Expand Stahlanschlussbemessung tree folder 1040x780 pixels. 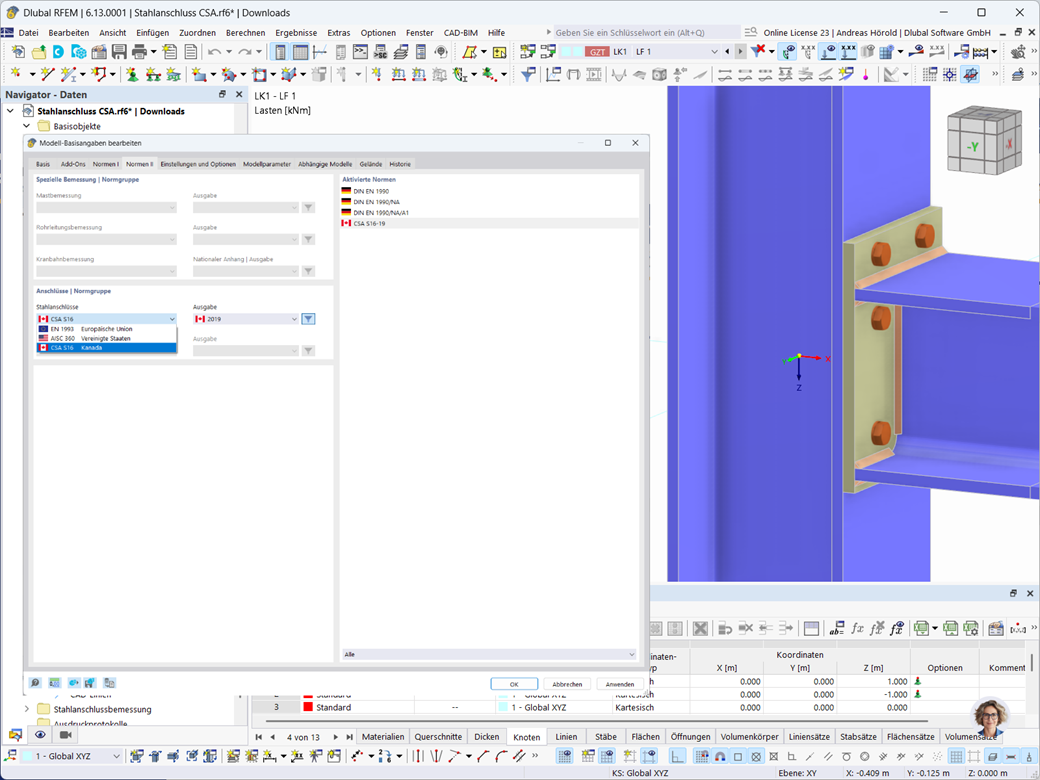tap(27, 709)
